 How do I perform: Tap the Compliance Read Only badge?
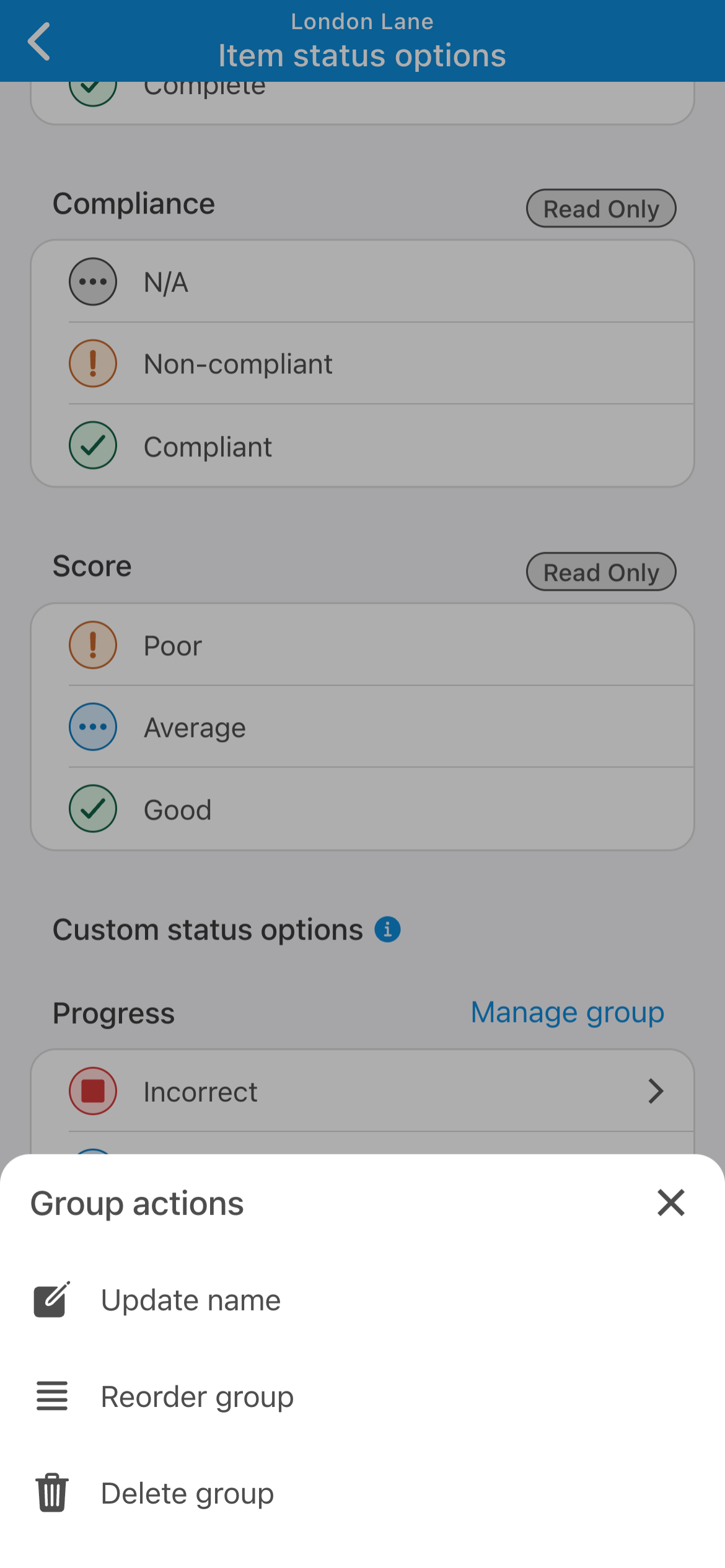(601, 209)
